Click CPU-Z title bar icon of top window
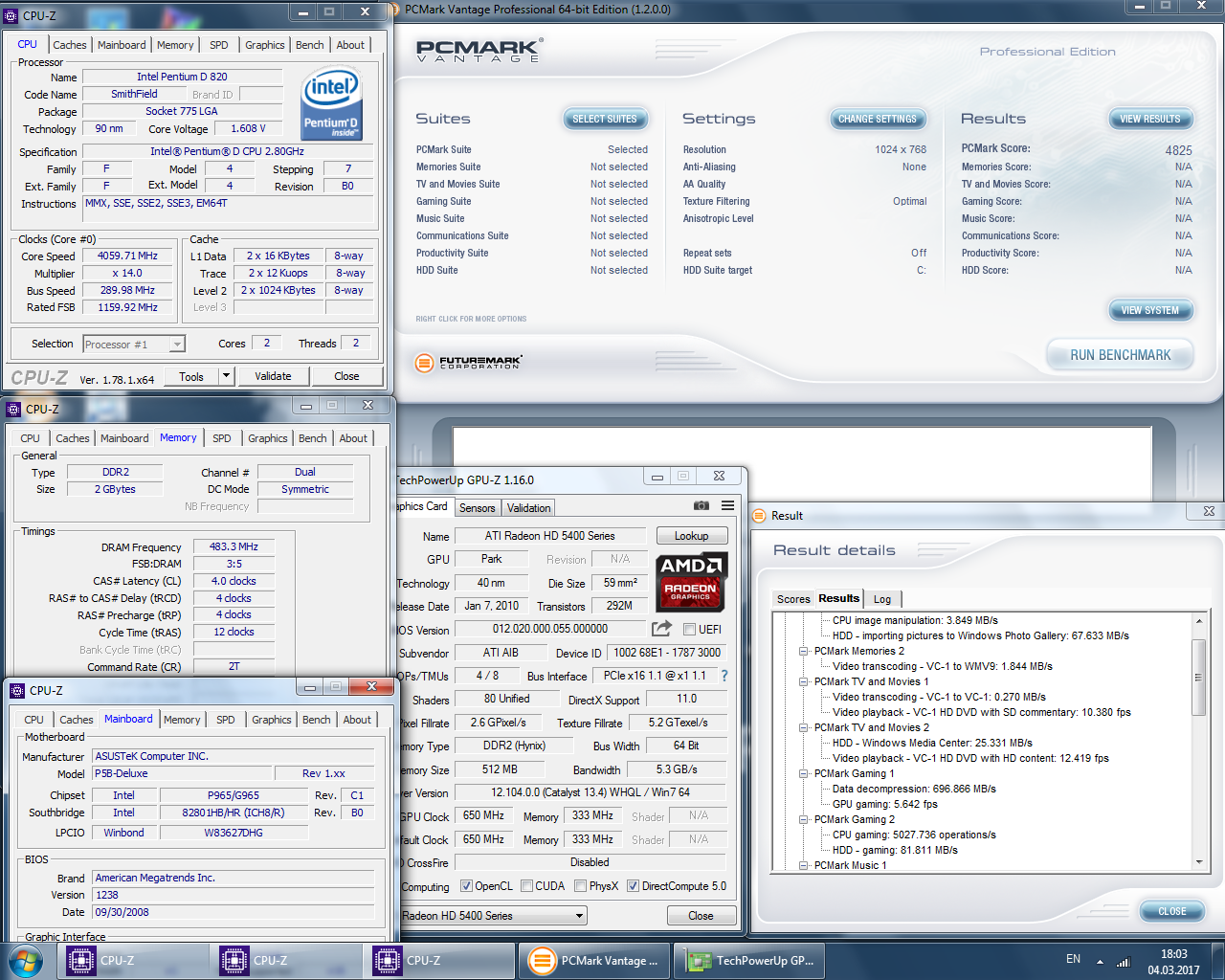This screenshot has height=980, width=1225. tap(12, 15)
